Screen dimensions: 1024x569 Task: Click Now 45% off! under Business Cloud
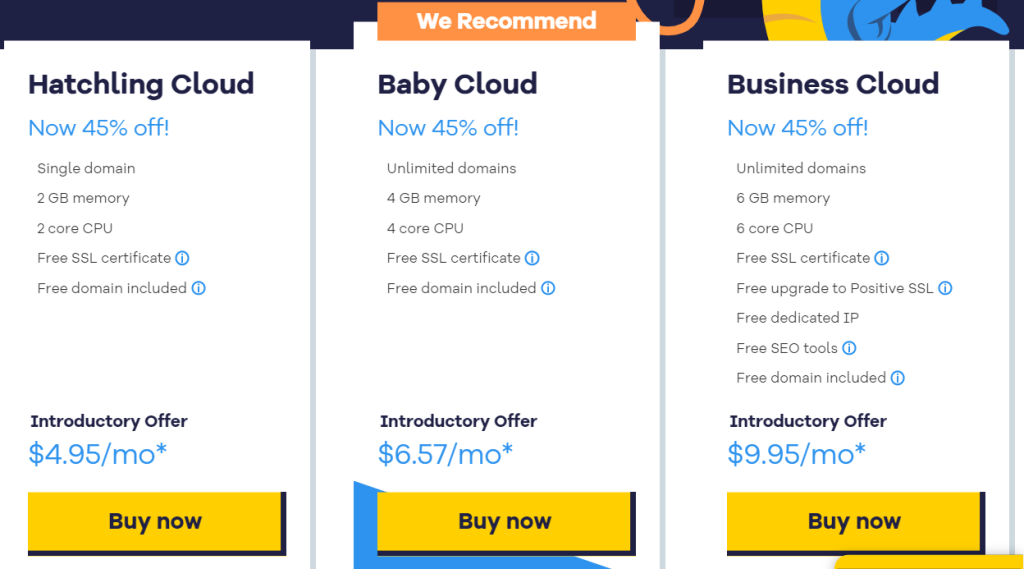(x=798, y=128)
